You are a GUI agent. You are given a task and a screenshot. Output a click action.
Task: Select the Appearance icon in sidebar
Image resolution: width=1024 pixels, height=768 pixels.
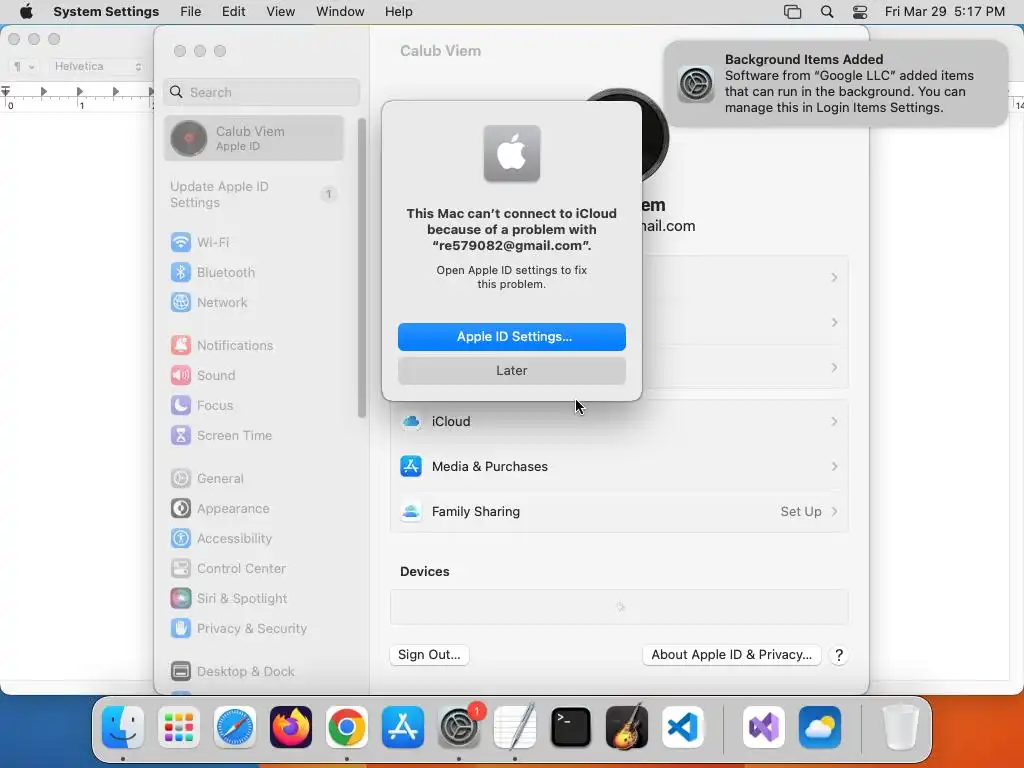[181, 509]
